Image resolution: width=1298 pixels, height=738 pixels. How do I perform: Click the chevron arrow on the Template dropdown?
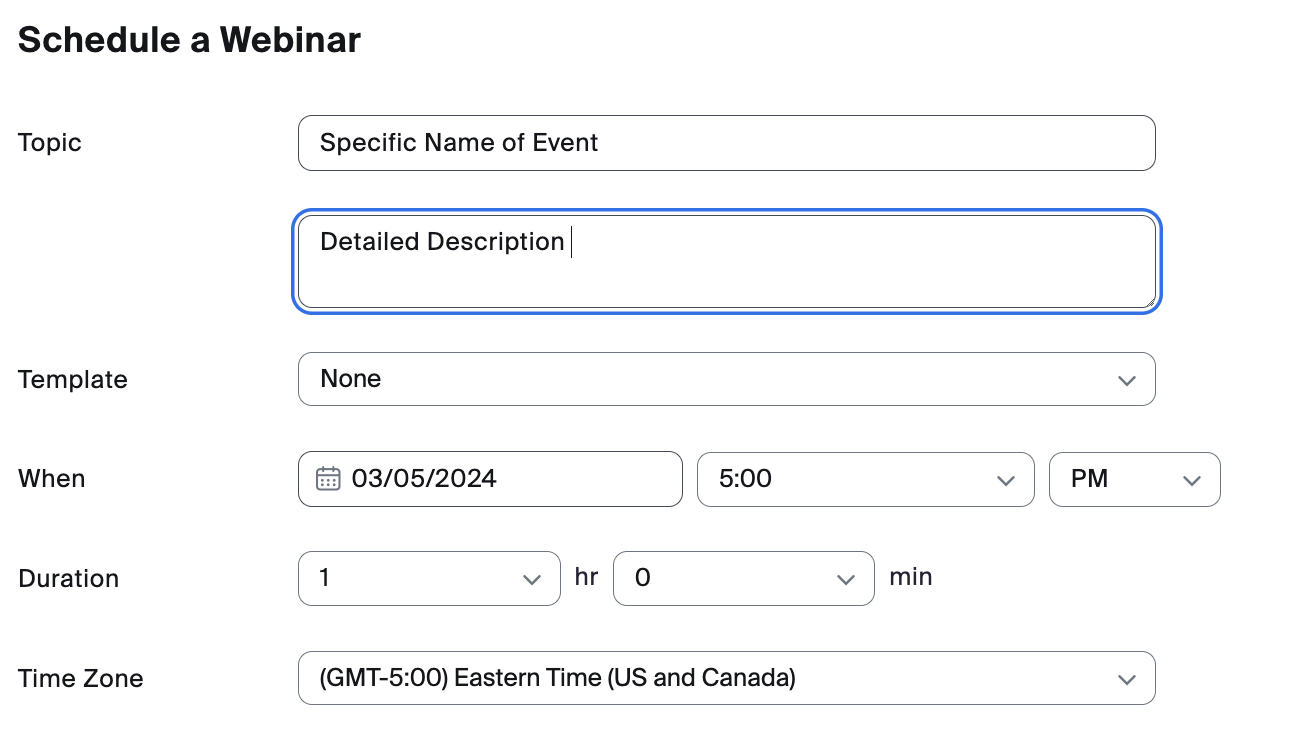pos(1127,380)
